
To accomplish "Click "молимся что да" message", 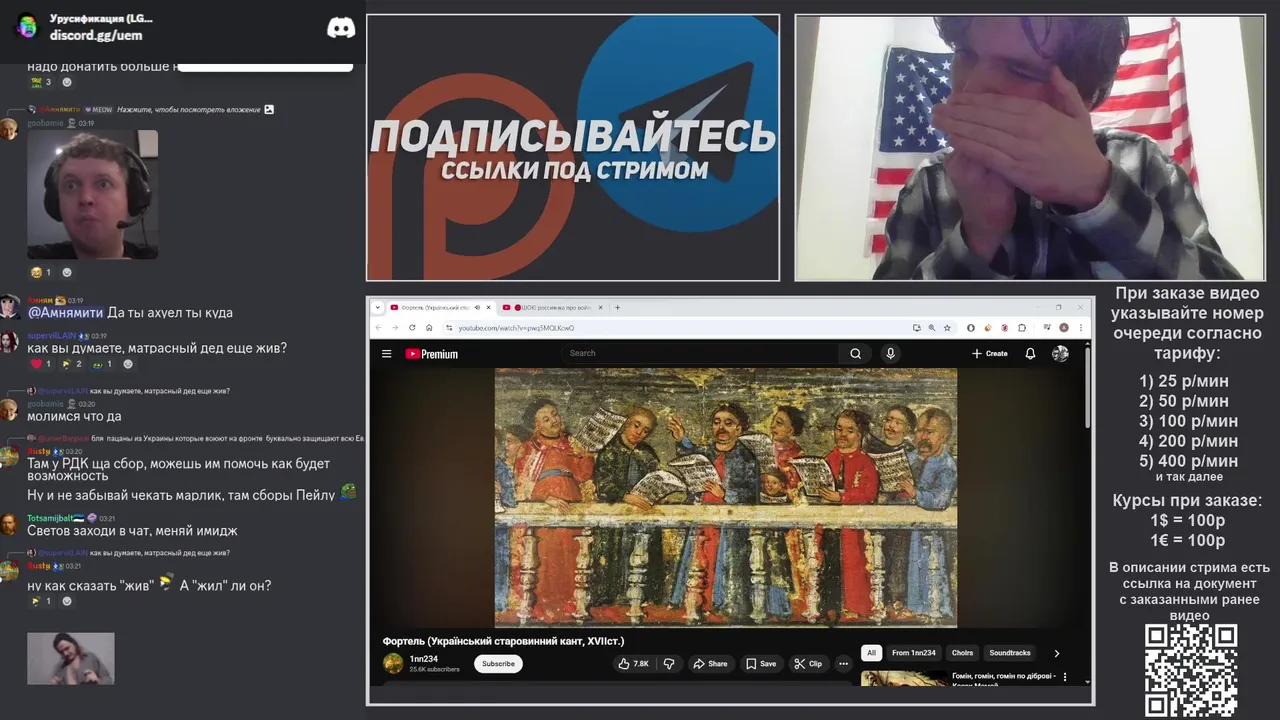I will coord(74,416).
